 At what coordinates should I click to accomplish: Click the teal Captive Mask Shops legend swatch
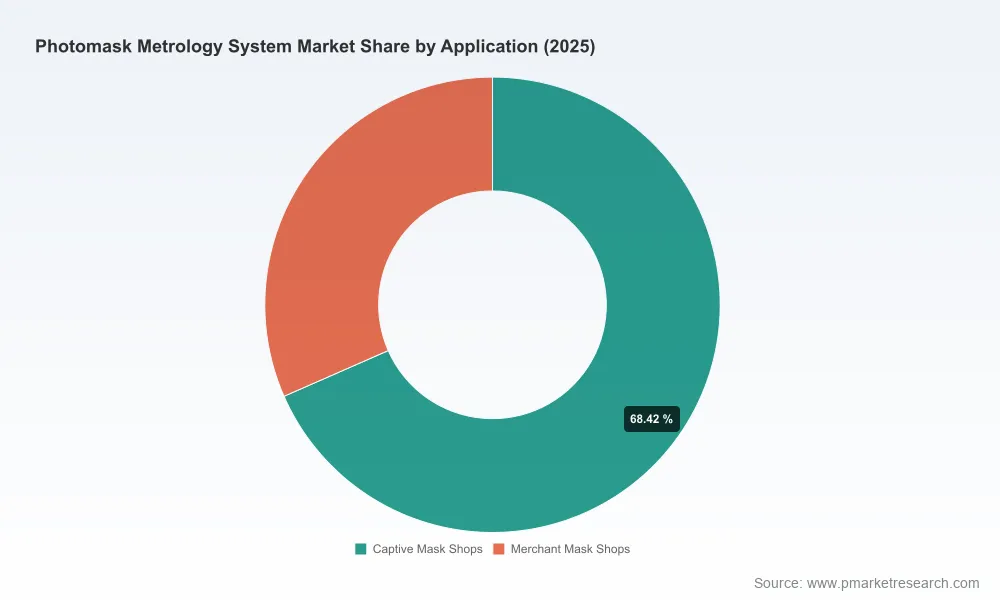click(x=361, y=549)
